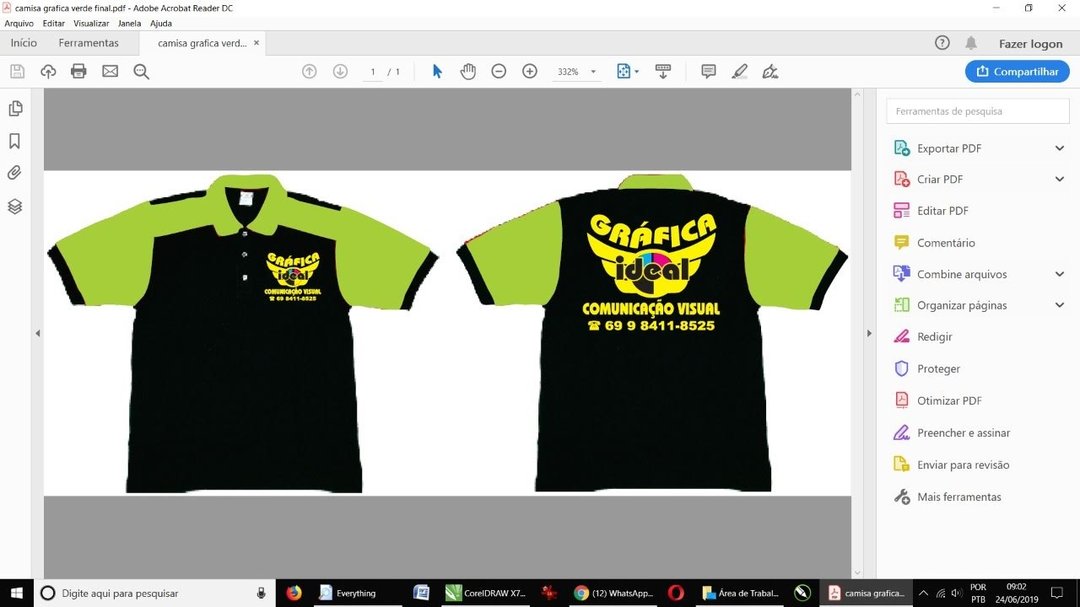Expand the Organizar páginas section

1059,305
